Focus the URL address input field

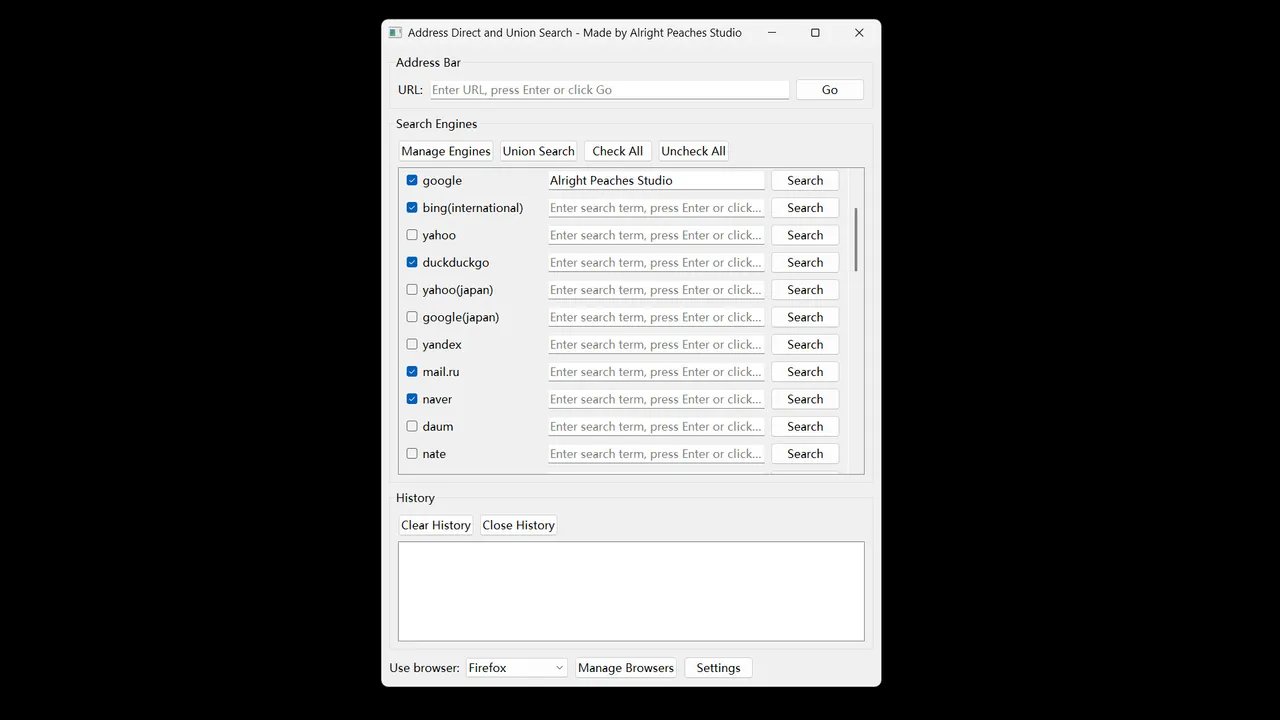click(x=610, y=90)
